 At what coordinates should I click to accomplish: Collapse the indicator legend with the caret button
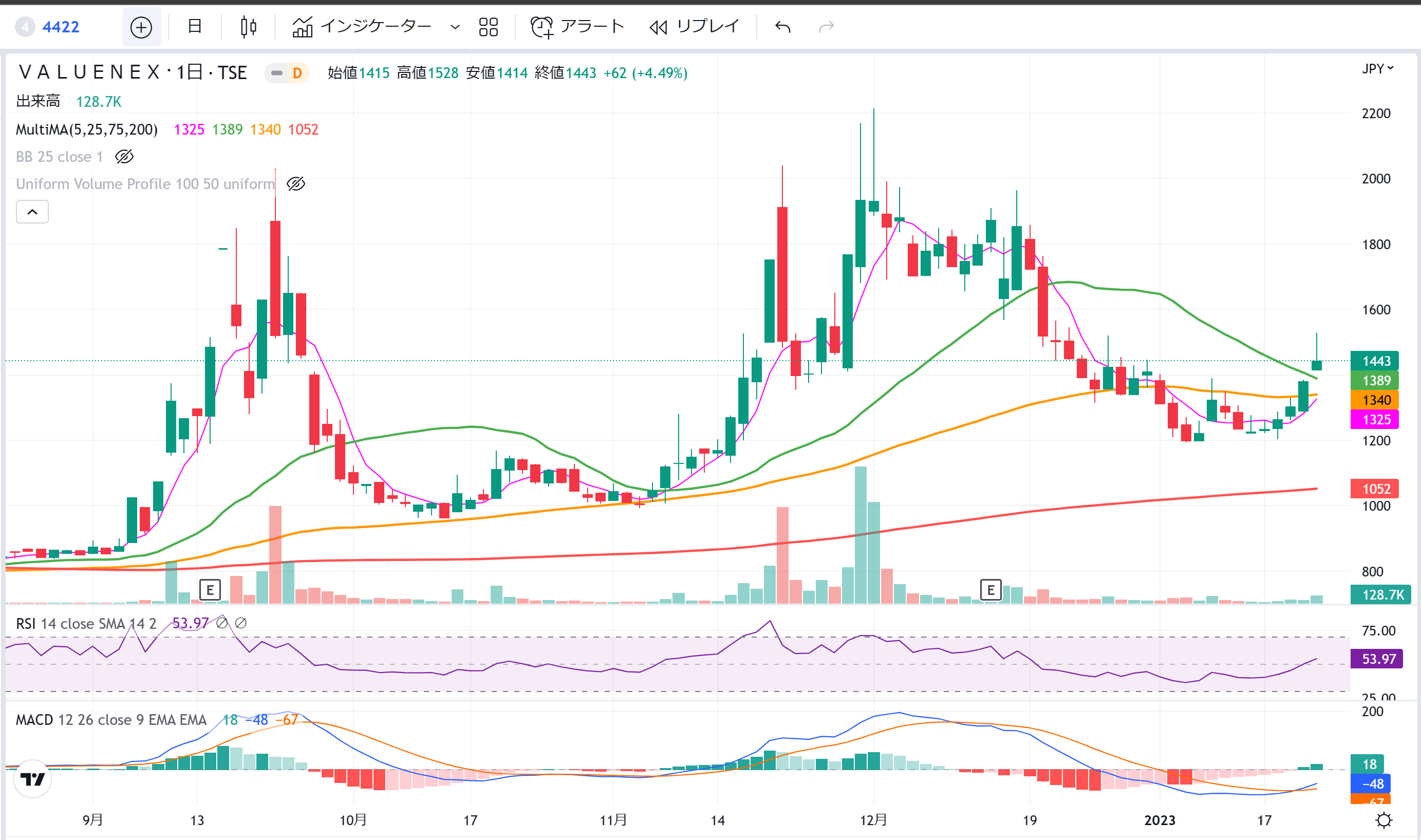32,212
